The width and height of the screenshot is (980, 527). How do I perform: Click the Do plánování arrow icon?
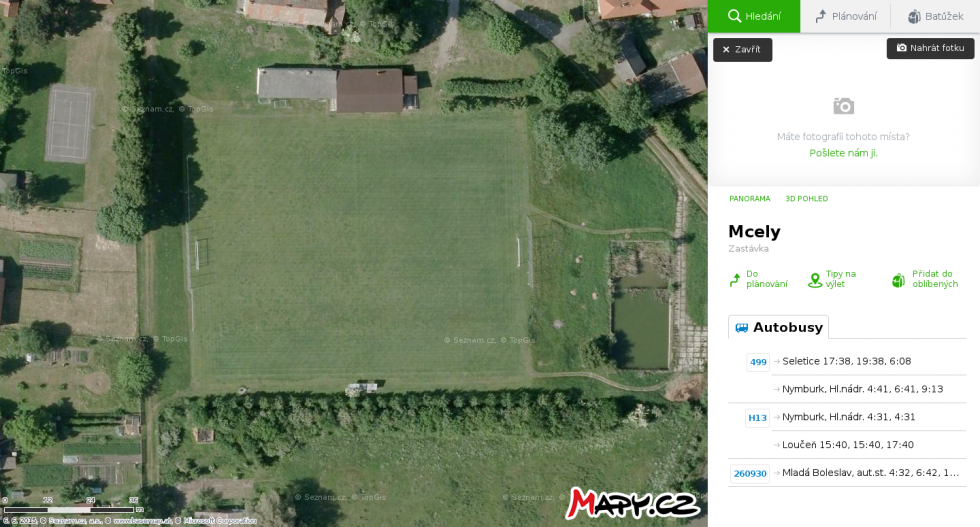click(735, 279)
